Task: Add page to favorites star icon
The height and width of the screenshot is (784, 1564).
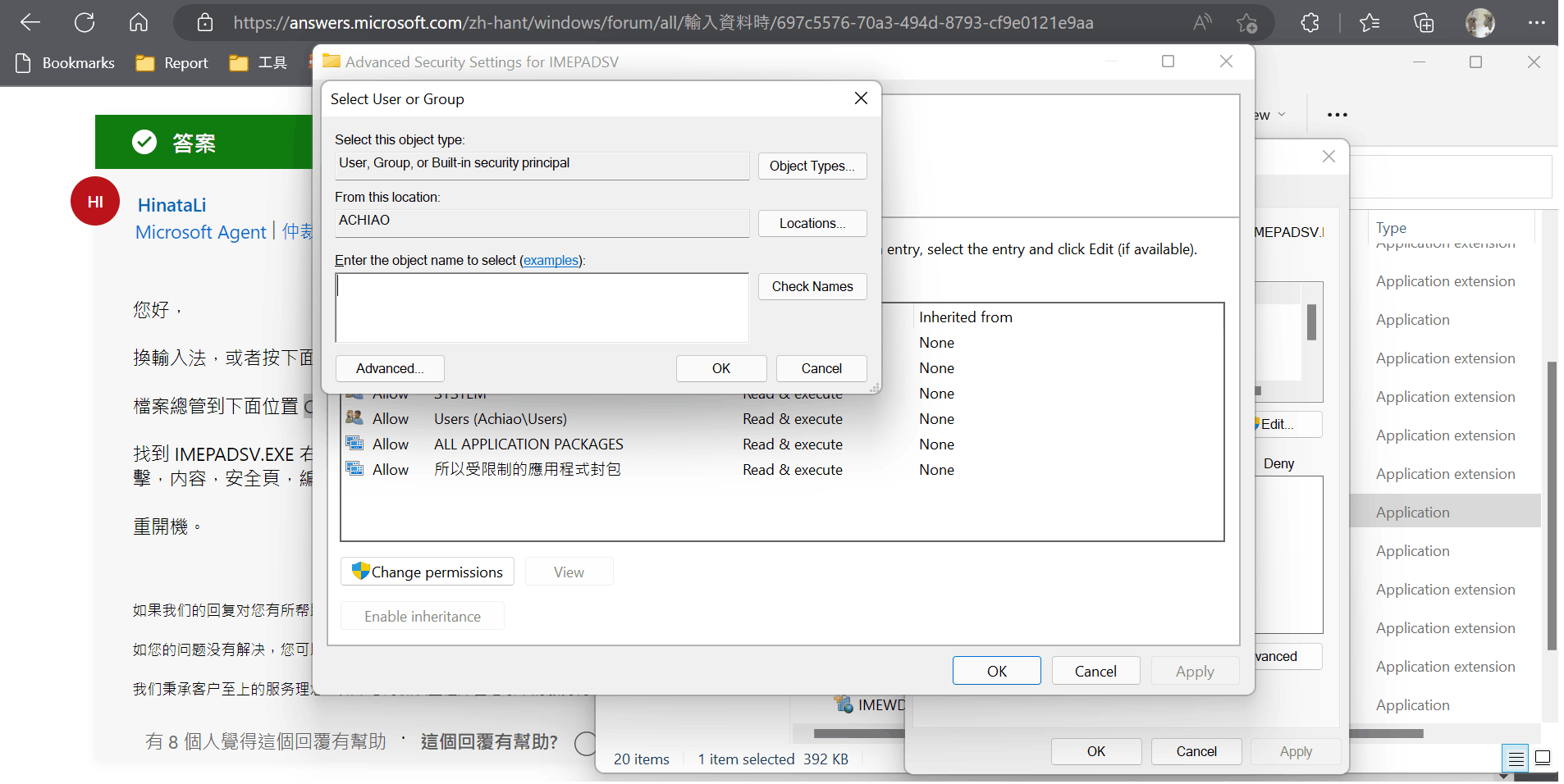Action: click(x=1246, y=23)
